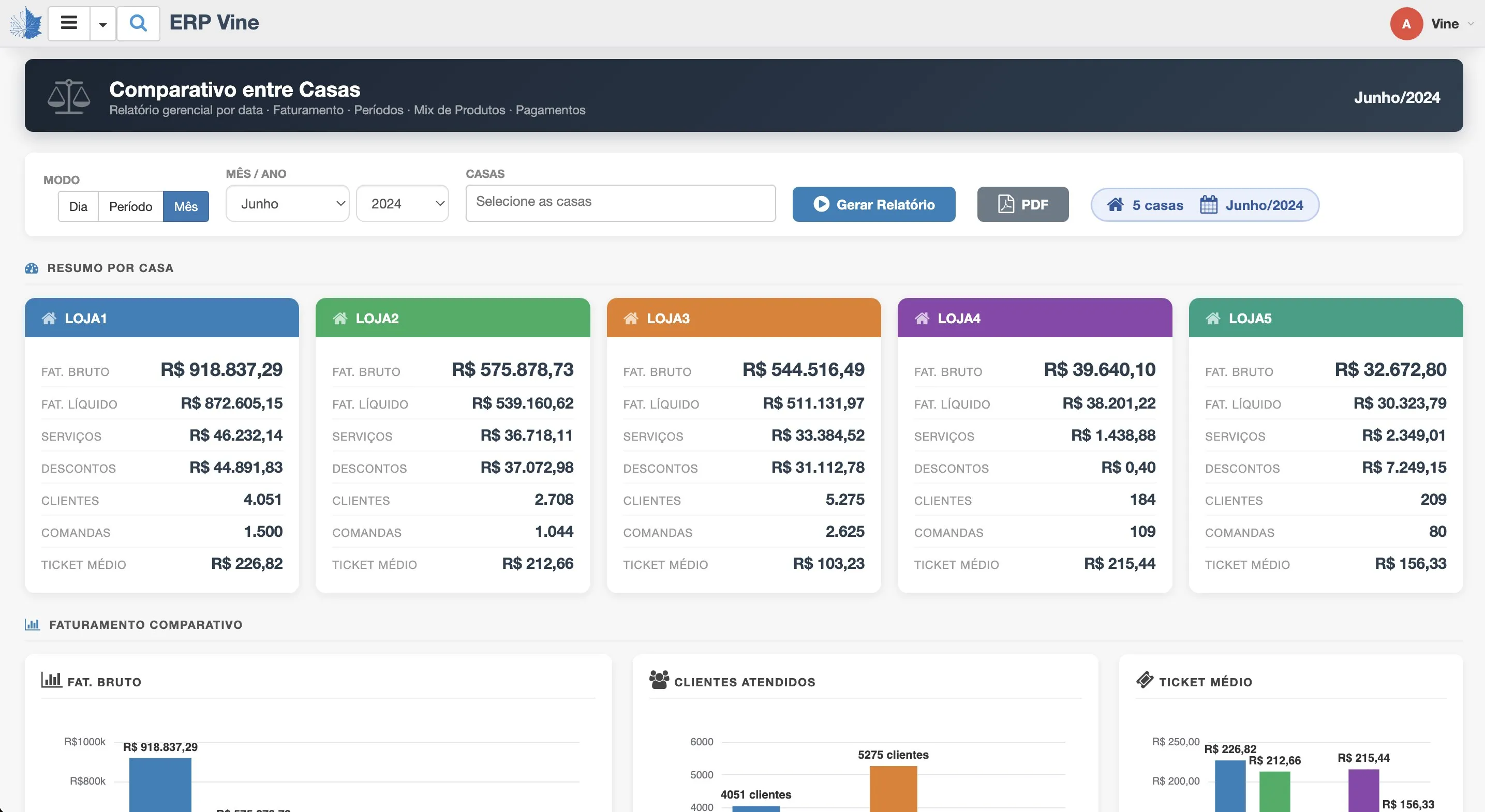Click the Faturamento Comparativo chart icon
1485x812 pixels.
32,624
